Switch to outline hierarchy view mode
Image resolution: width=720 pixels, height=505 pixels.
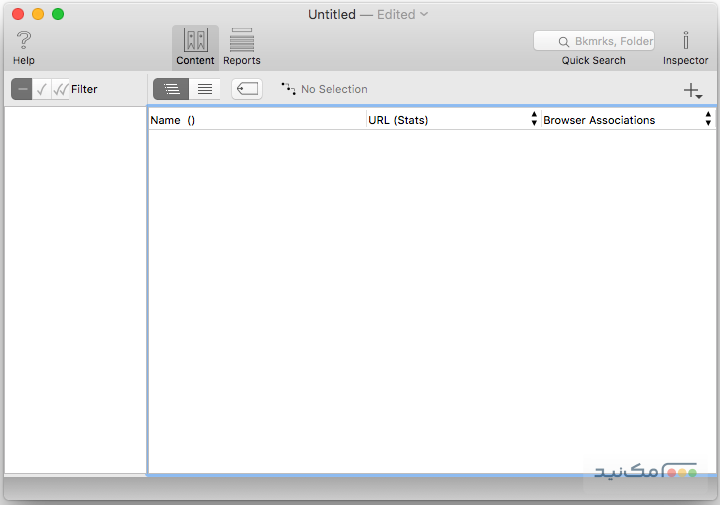pyautogui.click(x=171, y=89)
